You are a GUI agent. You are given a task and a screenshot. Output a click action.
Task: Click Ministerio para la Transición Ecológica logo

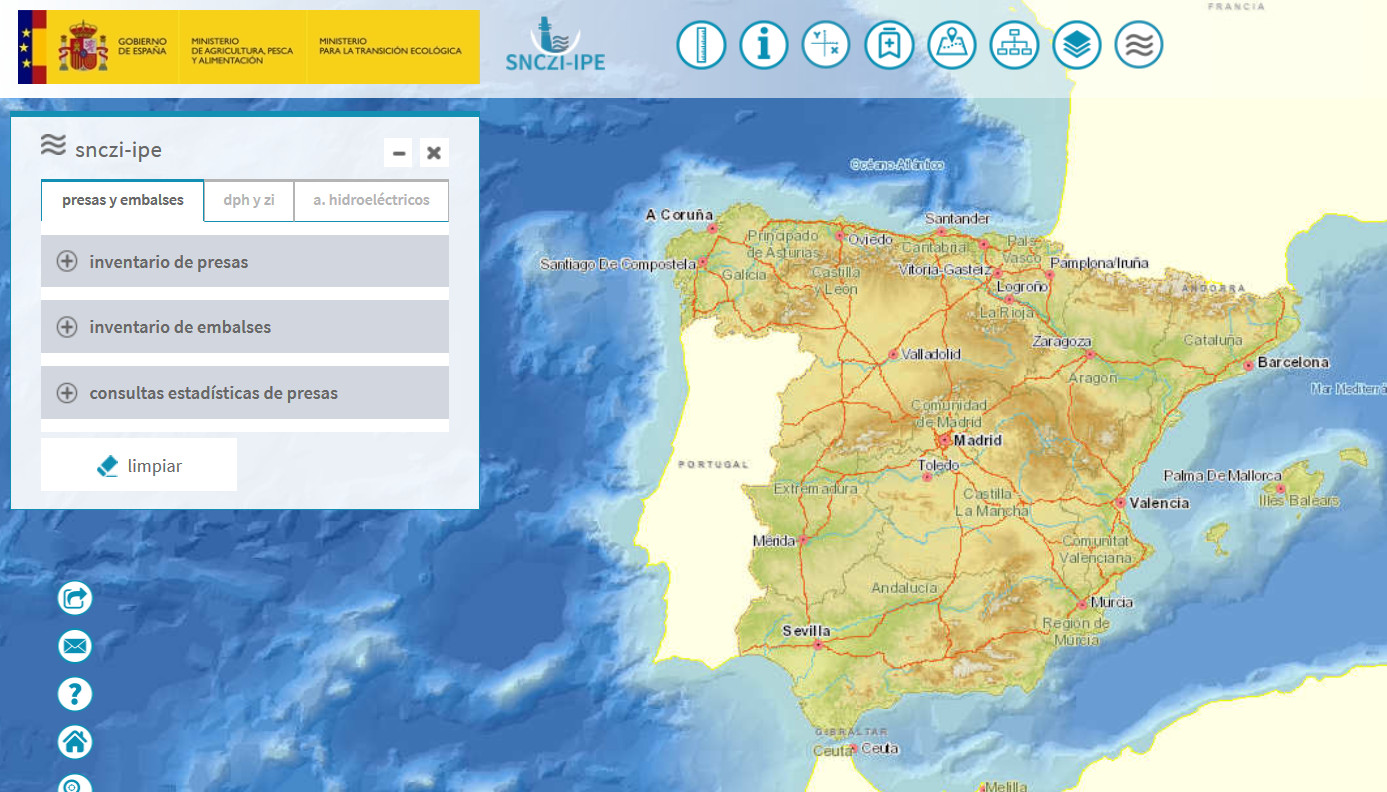pos(391,46)
